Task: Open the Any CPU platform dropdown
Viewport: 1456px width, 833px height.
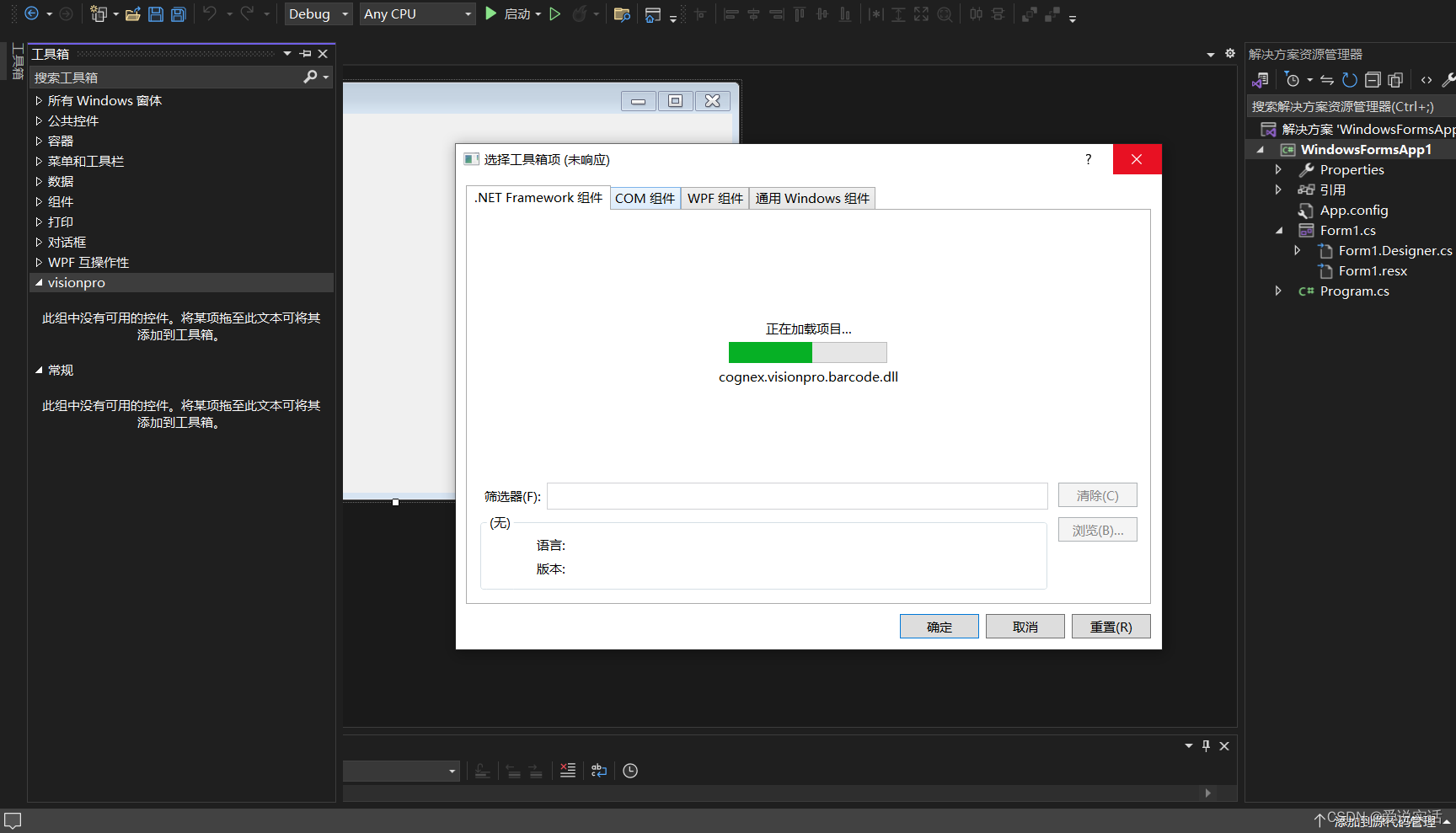Action: 417,13
